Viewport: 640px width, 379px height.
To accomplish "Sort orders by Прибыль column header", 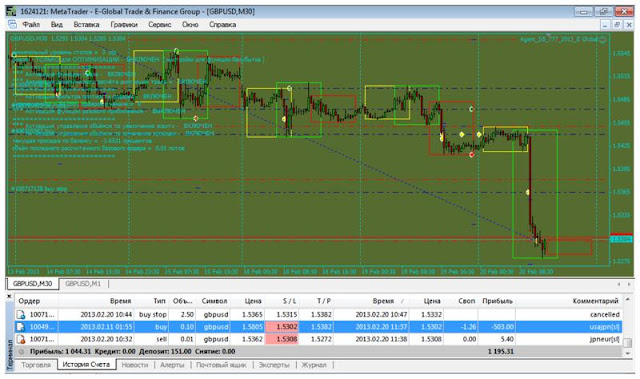I will tap(497, 301).
